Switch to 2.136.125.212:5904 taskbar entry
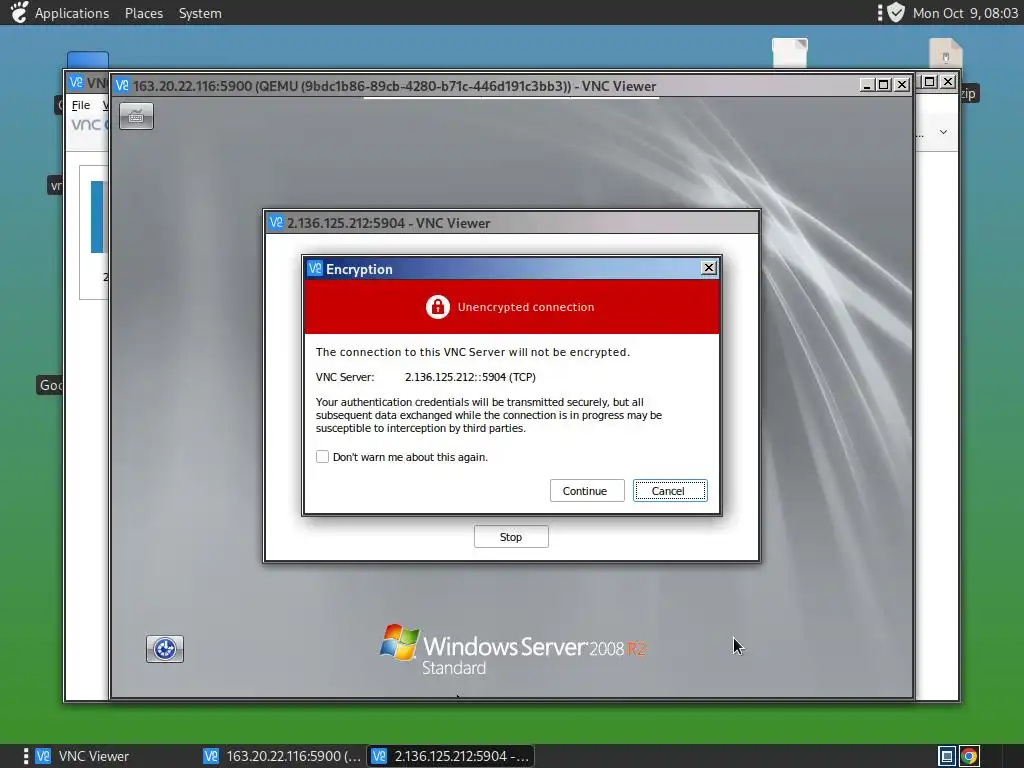1024x768 pixels. click(x=451, y=756)
